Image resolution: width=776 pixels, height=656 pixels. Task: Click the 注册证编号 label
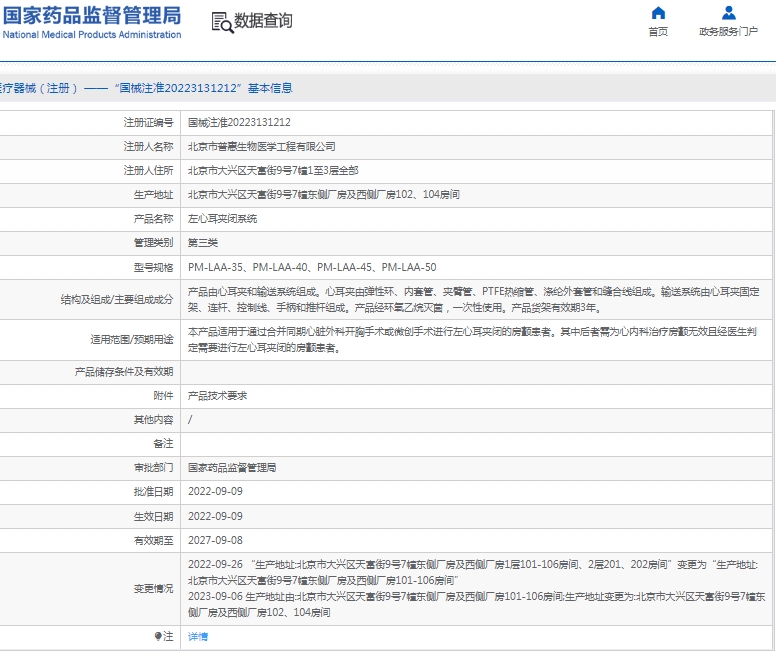point(148,123)
